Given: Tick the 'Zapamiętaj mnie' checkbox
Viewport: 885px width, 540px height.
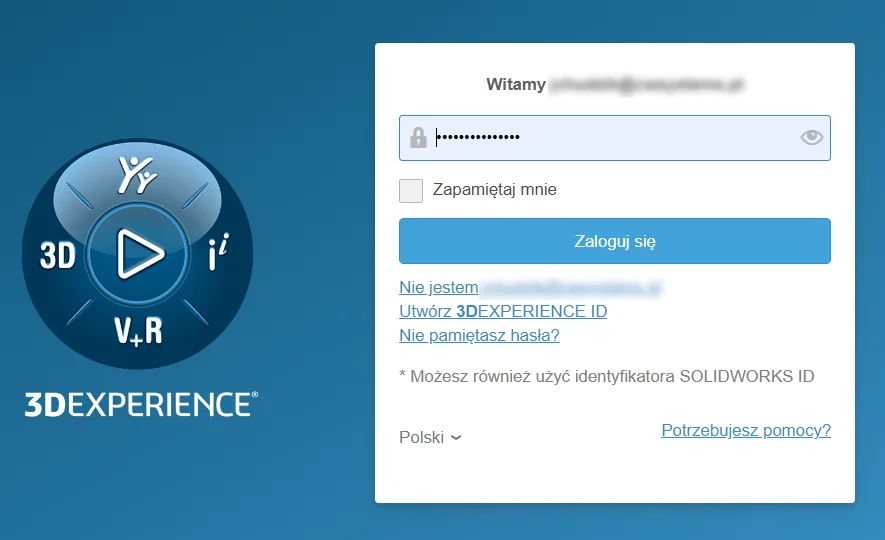Looking at the screenshot, I should [411, 191].
